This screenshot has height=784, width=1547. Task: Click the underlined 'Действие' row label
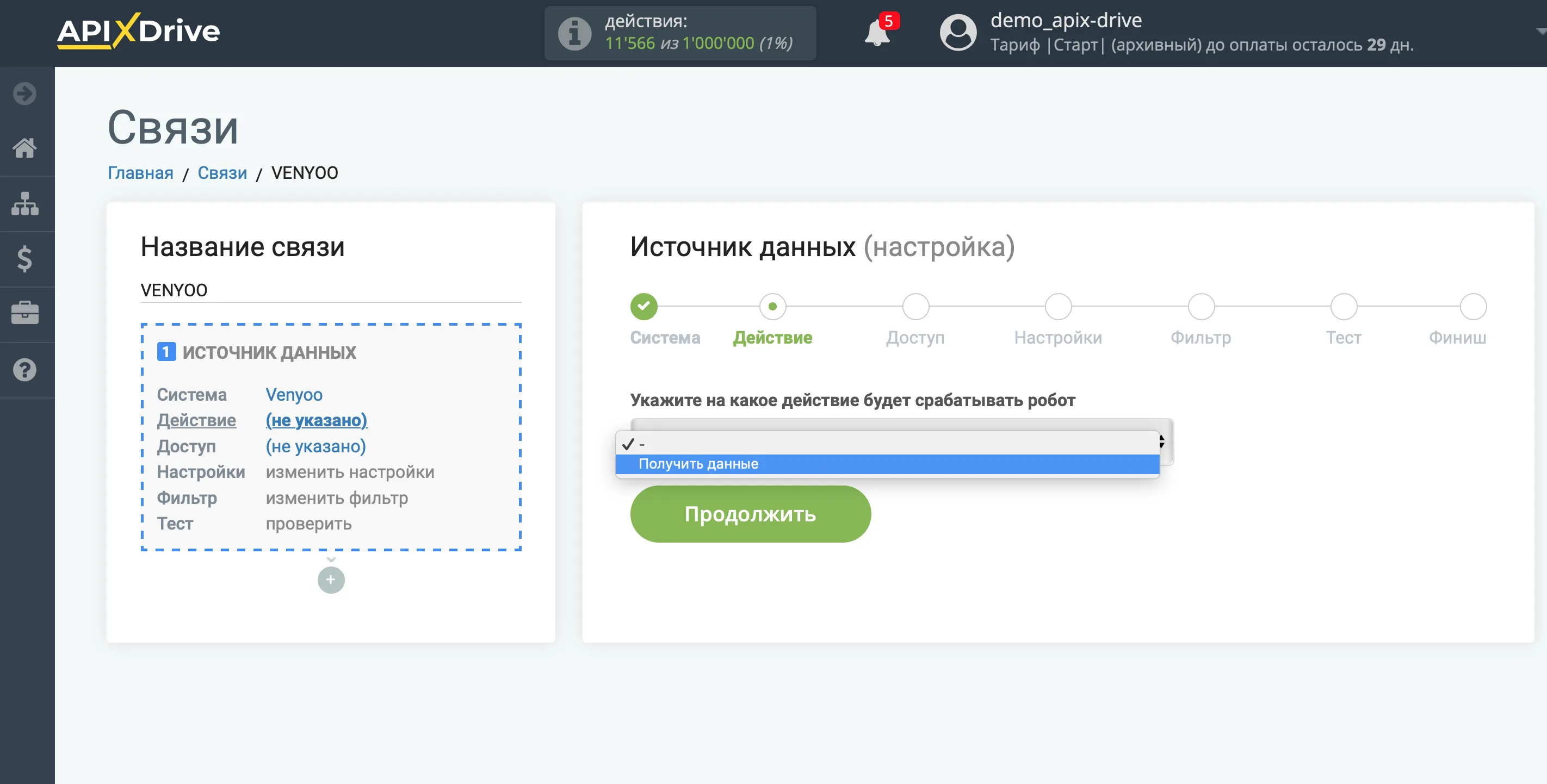[196, 420]
